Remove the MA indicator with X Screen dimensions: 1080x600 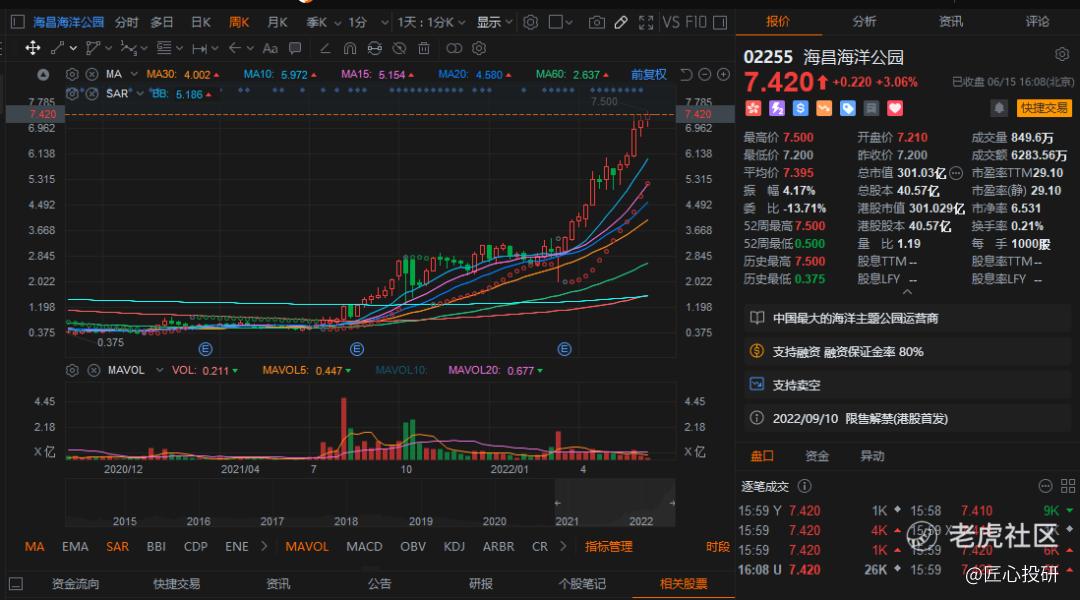click(x=92, y=74)
